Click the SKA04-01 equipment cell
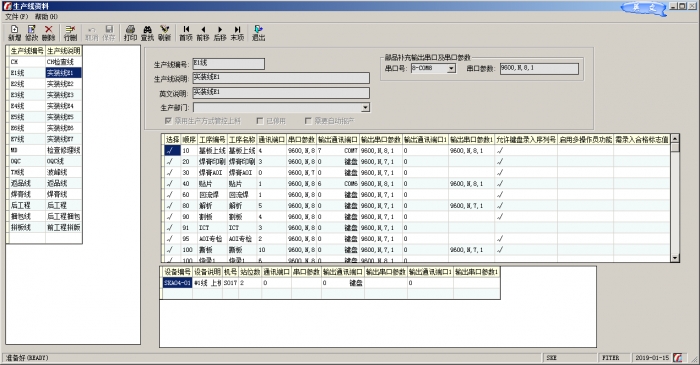The width and height of the screenshot is (700, 365). coord(177,283)
